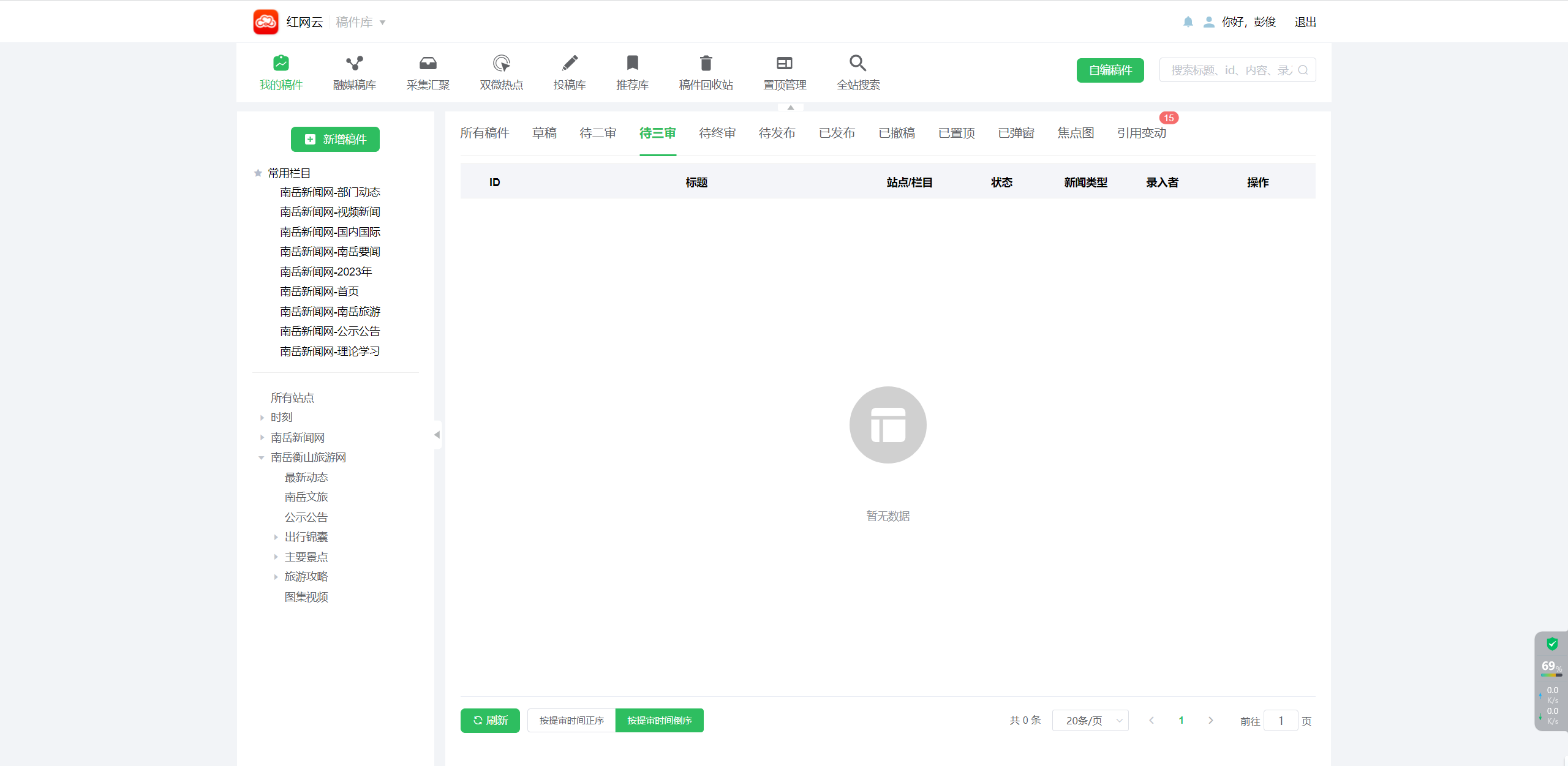The height and width of the screenshot is (766, 1568).
Task: Sort by 按提审时间正序 ascending
Action: click(571, 721)
